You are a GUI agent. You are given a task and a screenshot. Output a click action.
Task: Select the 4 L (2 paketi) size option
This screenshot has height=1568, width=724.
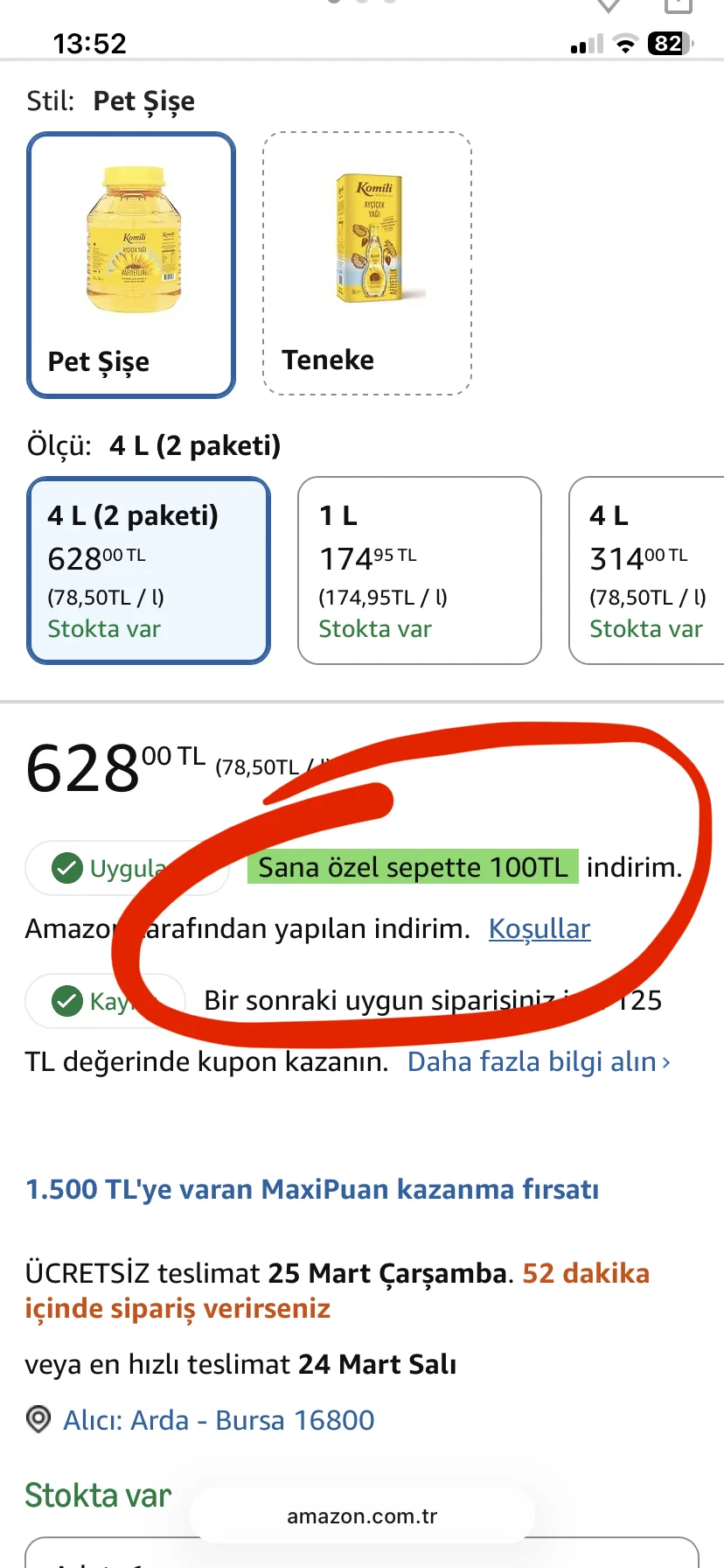[149, 570]
